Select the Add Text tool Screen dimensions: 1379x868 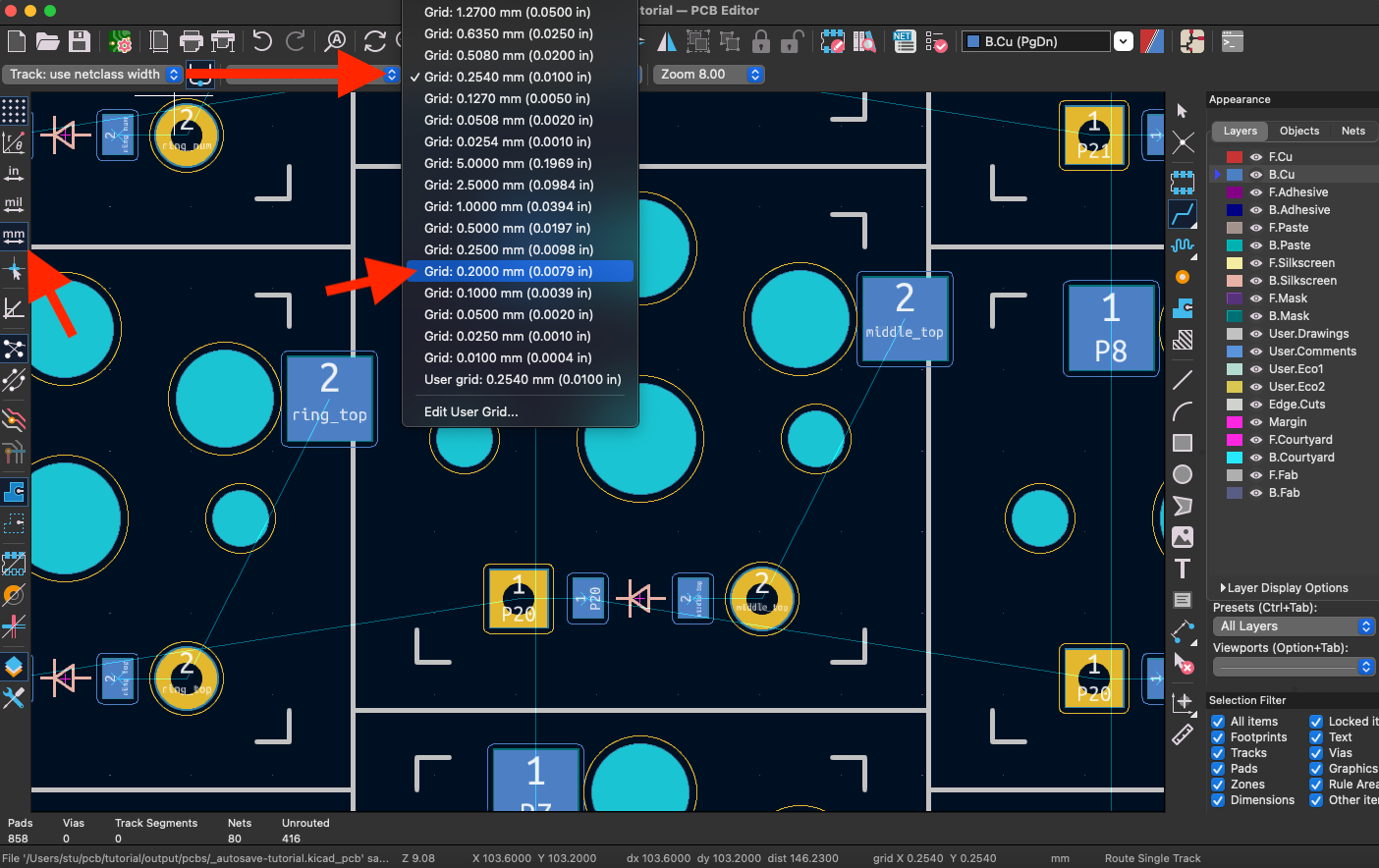coord(1183,568)
